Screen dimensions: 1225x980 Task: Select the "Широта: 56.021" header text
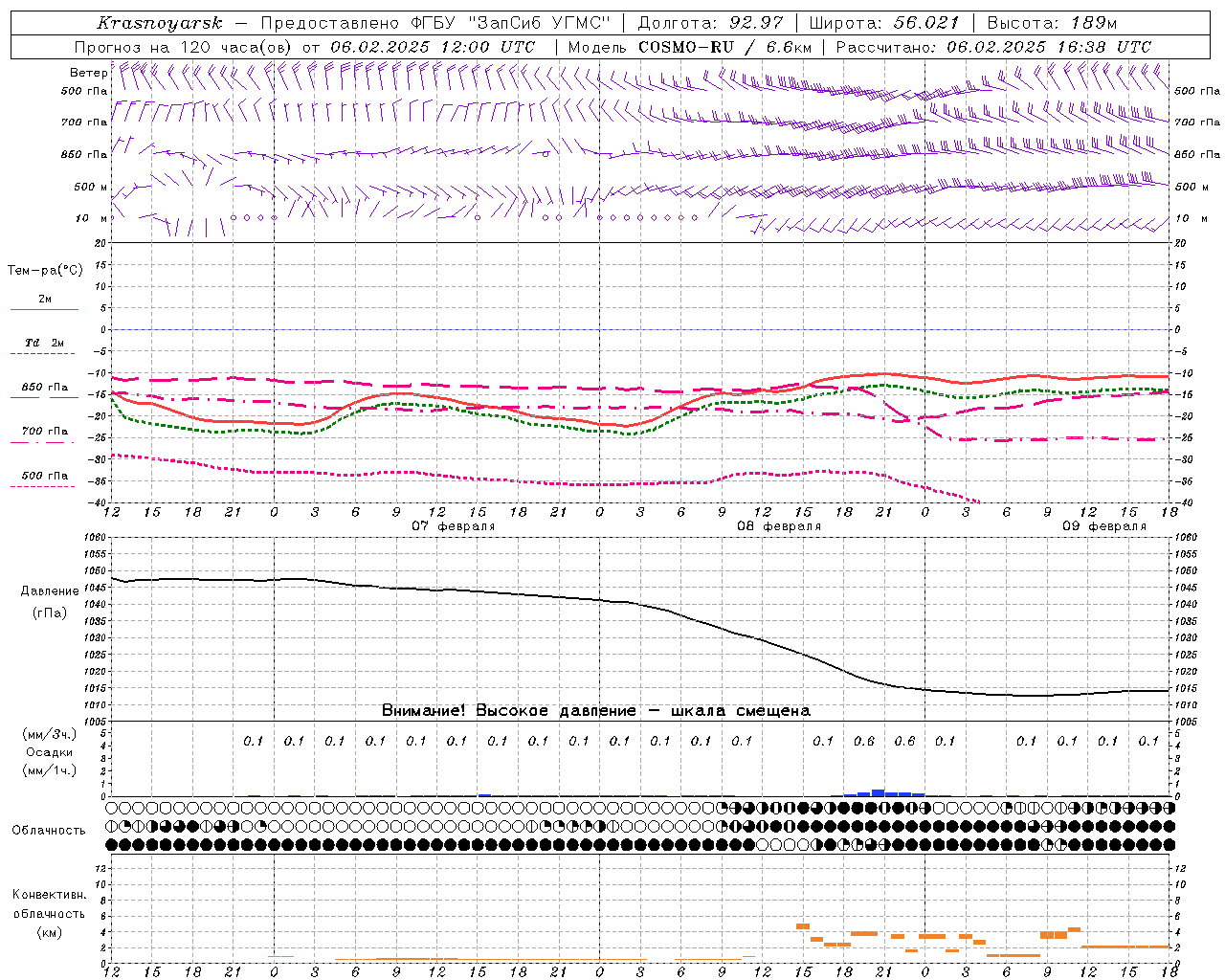pos(884,23)
